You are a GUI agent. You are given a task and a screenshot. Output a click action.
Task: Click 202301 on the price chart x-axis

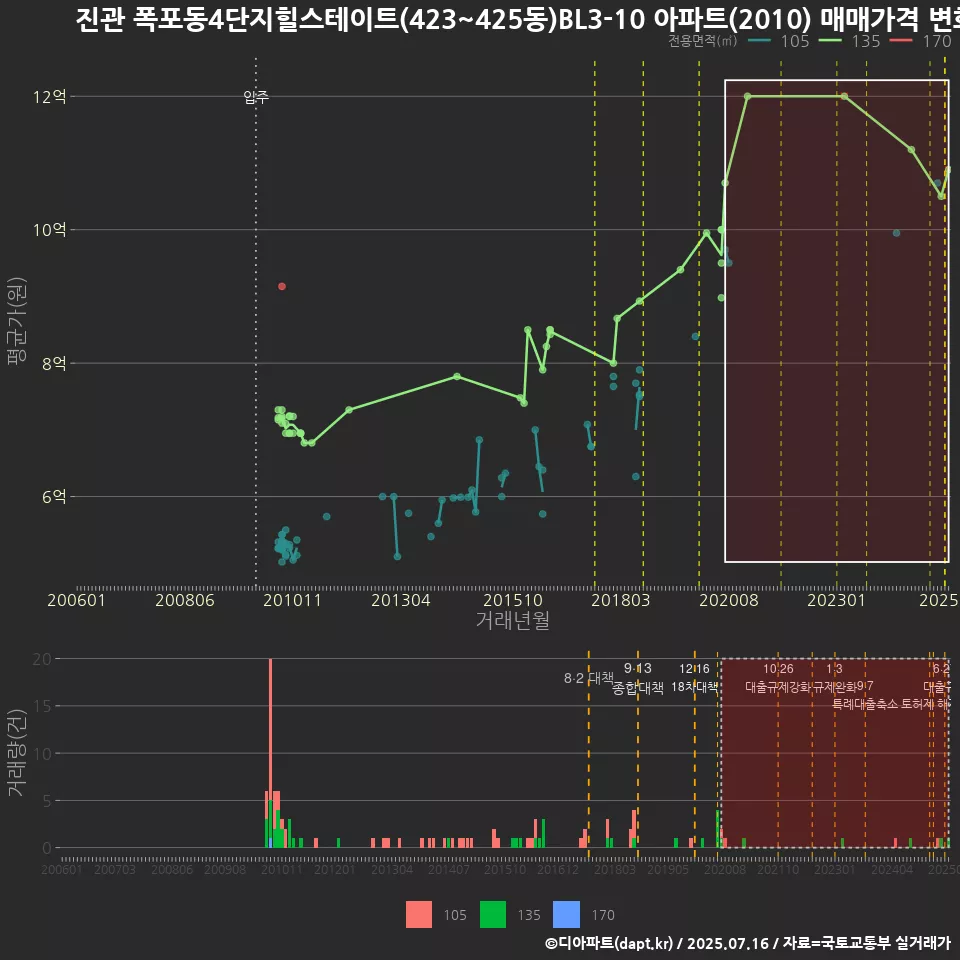click(836, 600)
